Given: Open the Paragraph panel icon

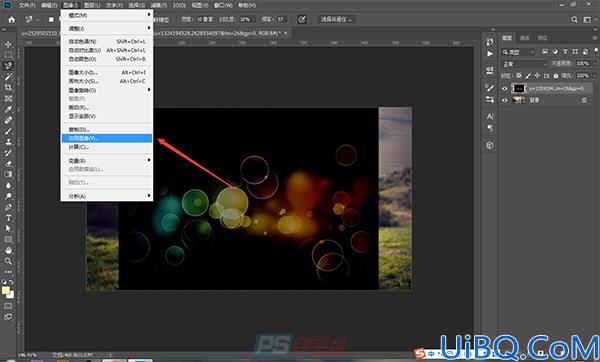Looking at the screenshot, I should 490,128.
